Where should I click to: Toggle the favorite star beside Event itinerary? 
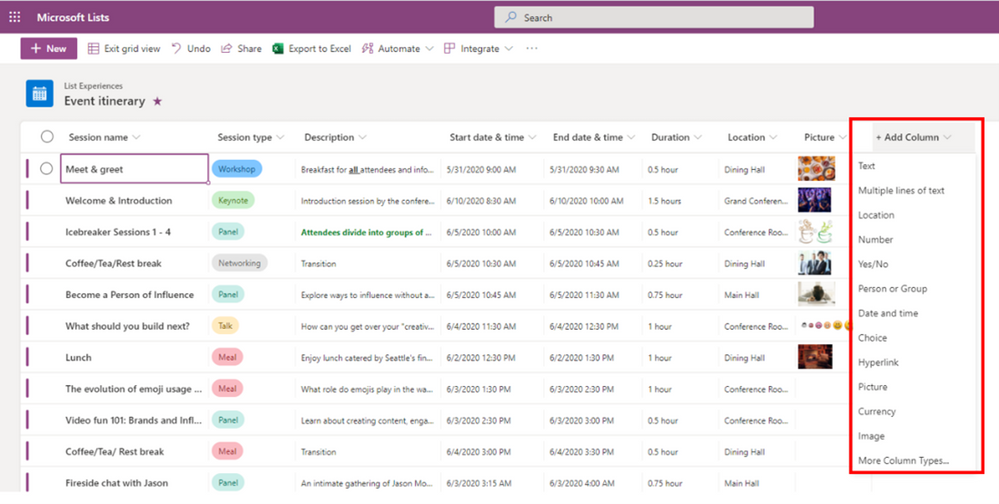coord(157,102)
